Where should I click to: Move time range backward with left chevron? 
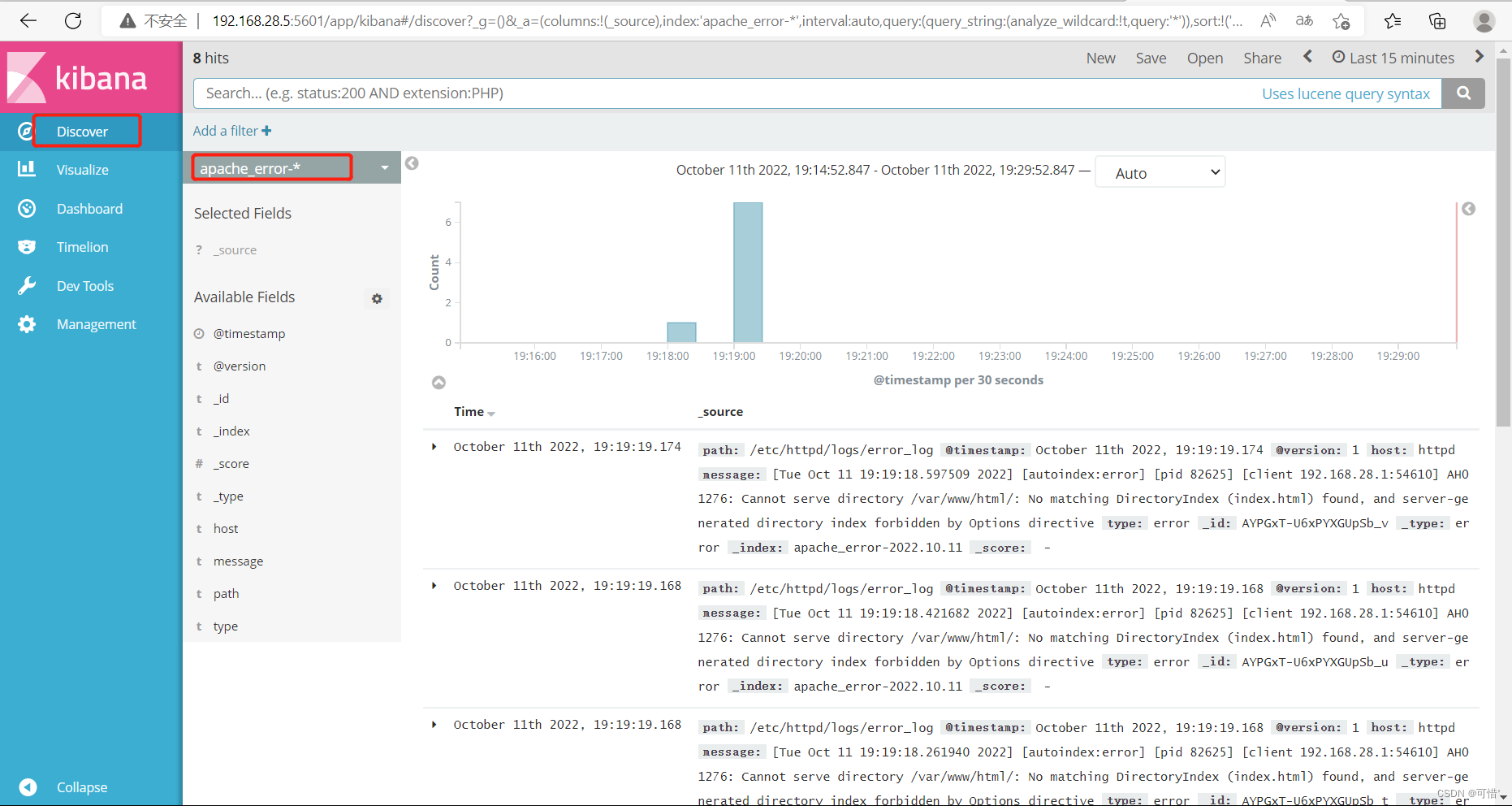click(x=1307, y=56)
